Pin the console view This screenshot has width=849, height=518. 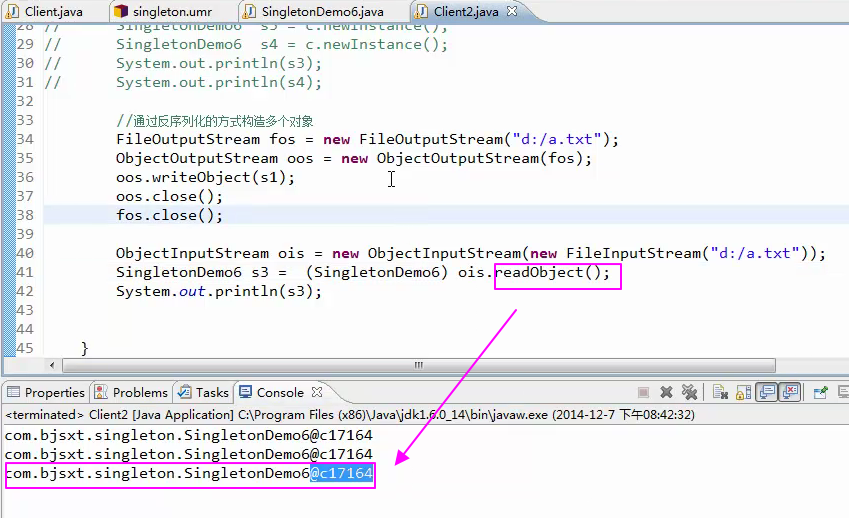(x=821, y=392)
